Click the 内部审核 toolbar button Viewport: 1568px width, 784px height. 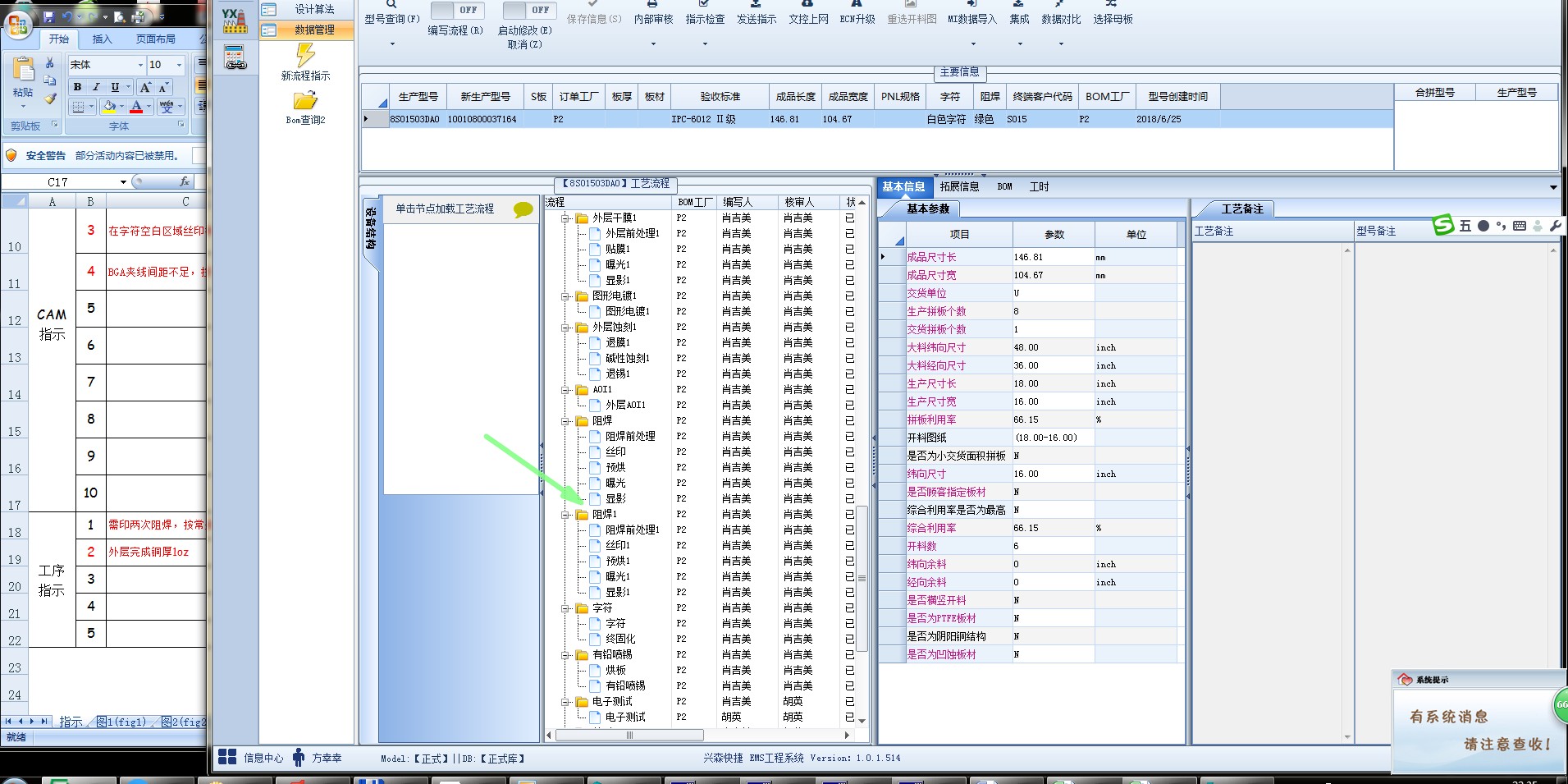653,19
